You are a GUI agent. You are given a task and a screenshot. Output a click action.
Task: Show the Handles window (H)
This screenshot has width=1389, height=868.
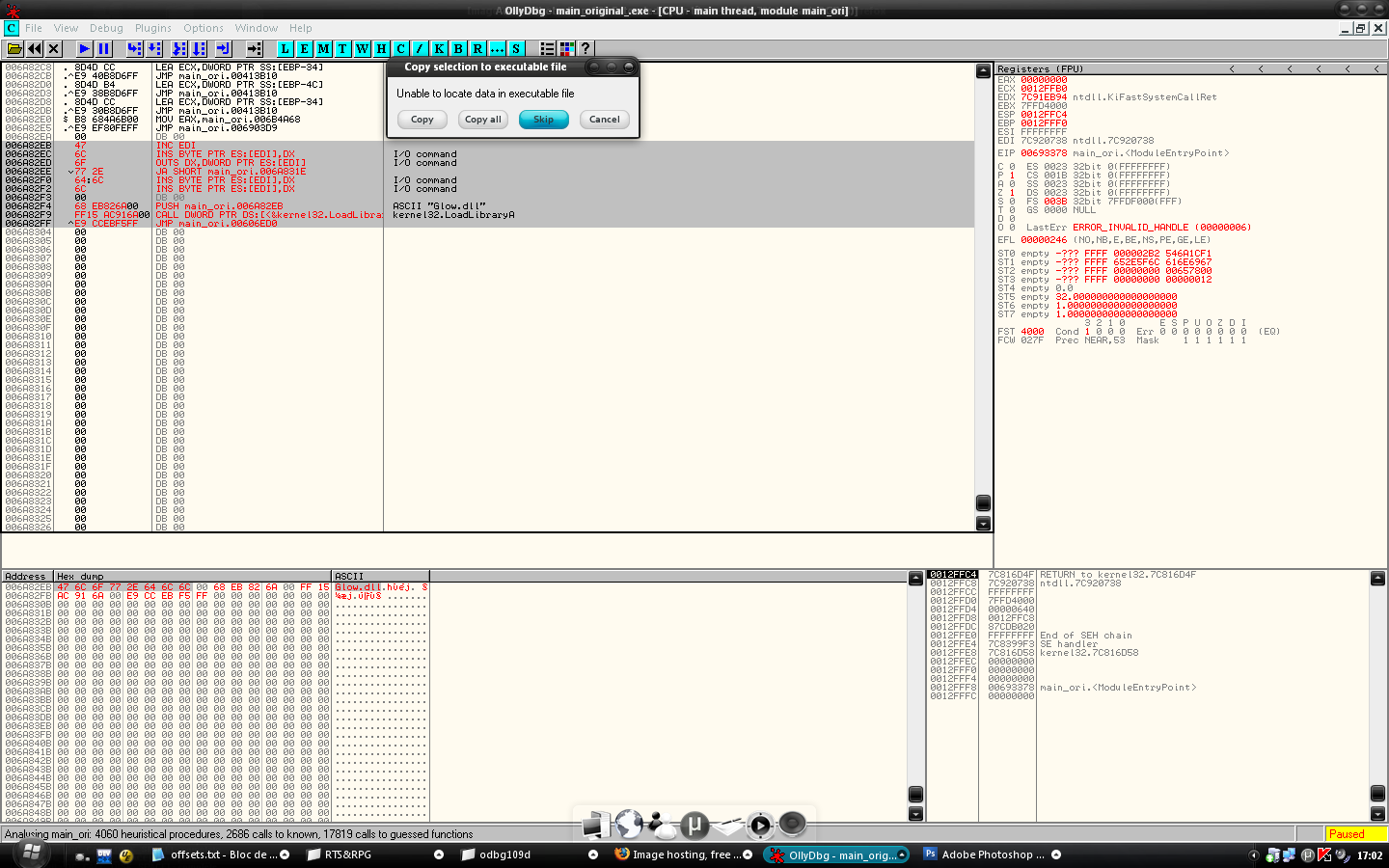pyautogui.click(x=381, y=48)
